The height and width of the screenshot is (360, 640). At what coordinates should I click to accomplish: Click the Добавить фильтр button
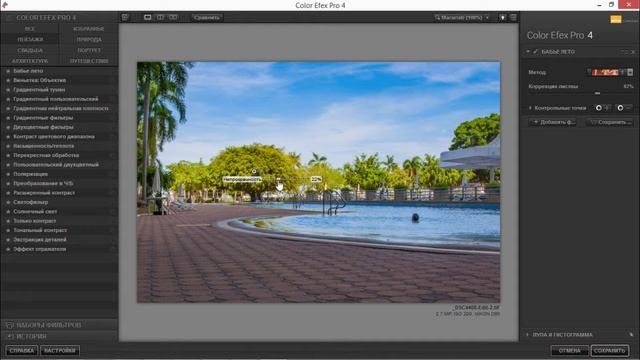[553, 122]
